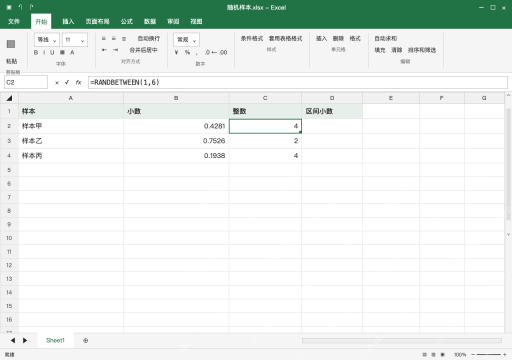
Task: Switch to the 数据 ribbon tab
Action: tap(150, 21)
